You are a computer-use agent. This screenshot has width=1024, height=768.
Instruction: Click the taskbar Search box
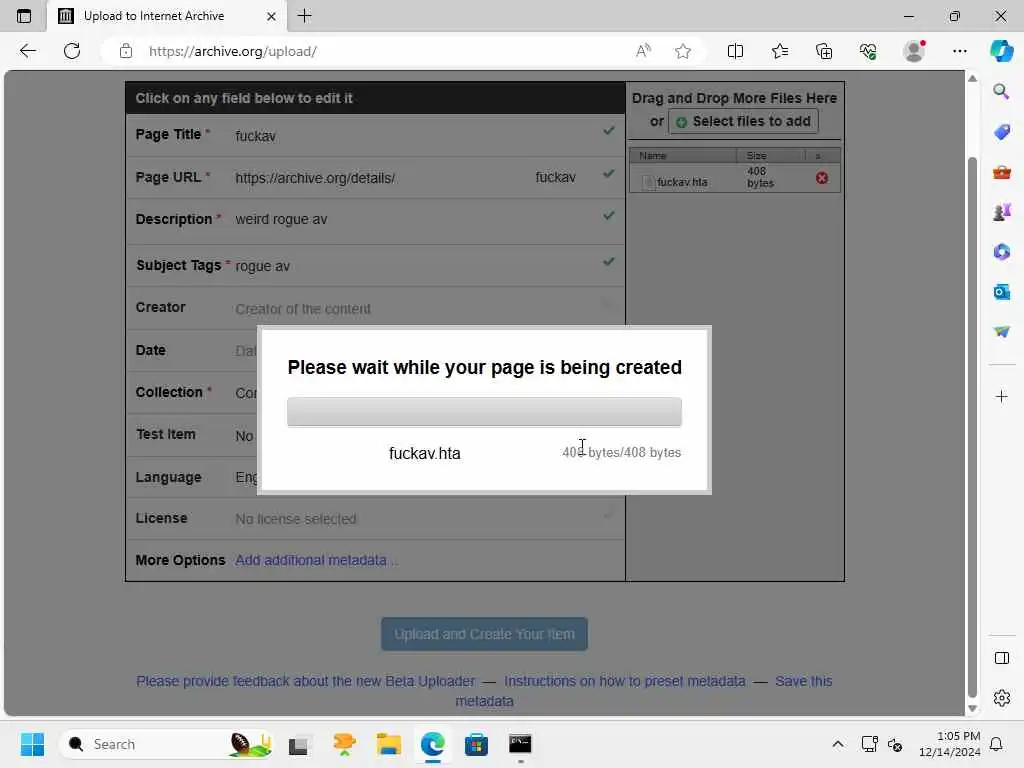coord(167,744)
